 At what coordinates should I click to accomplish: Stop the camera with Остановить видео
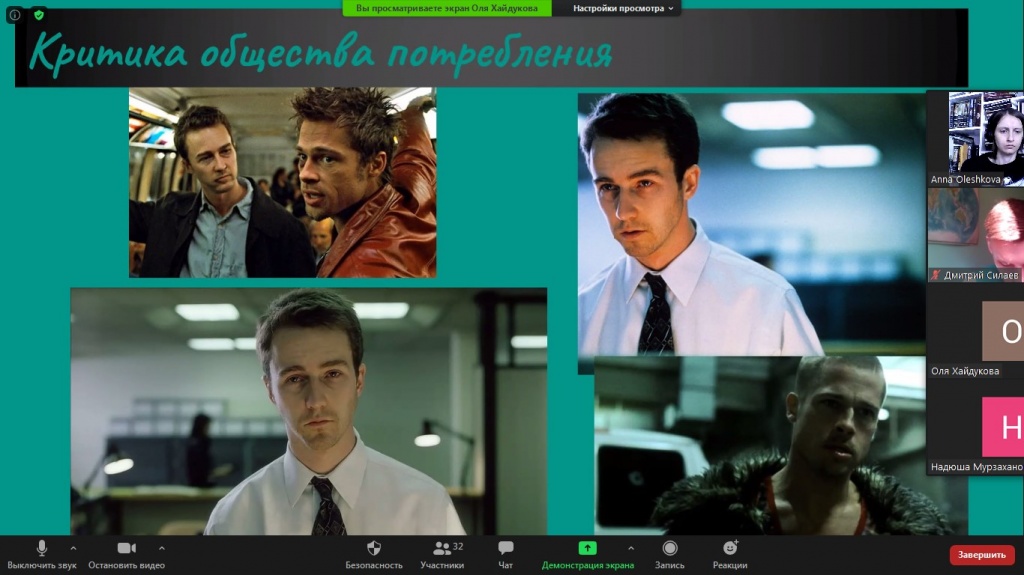[126, 549]
